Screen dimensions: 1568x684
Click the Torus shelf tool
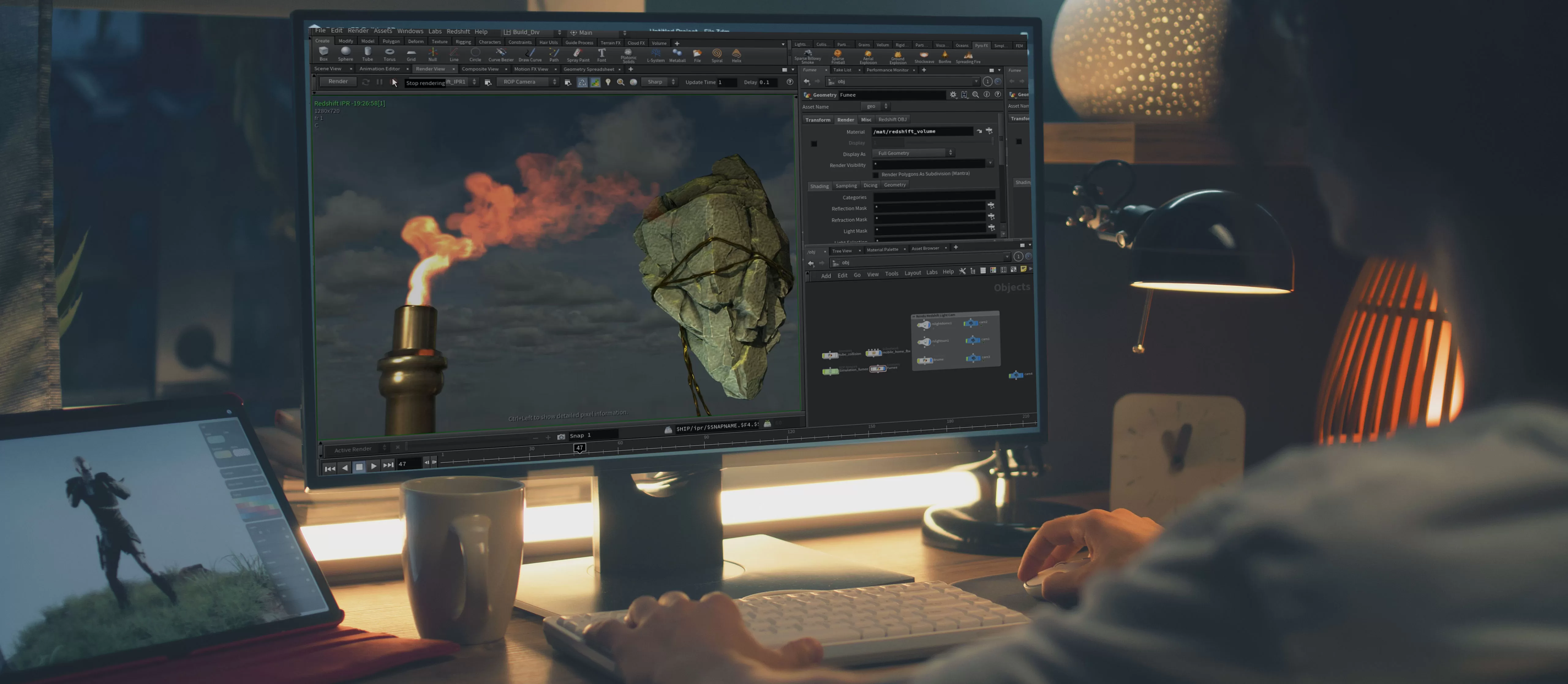pos(390,54)
